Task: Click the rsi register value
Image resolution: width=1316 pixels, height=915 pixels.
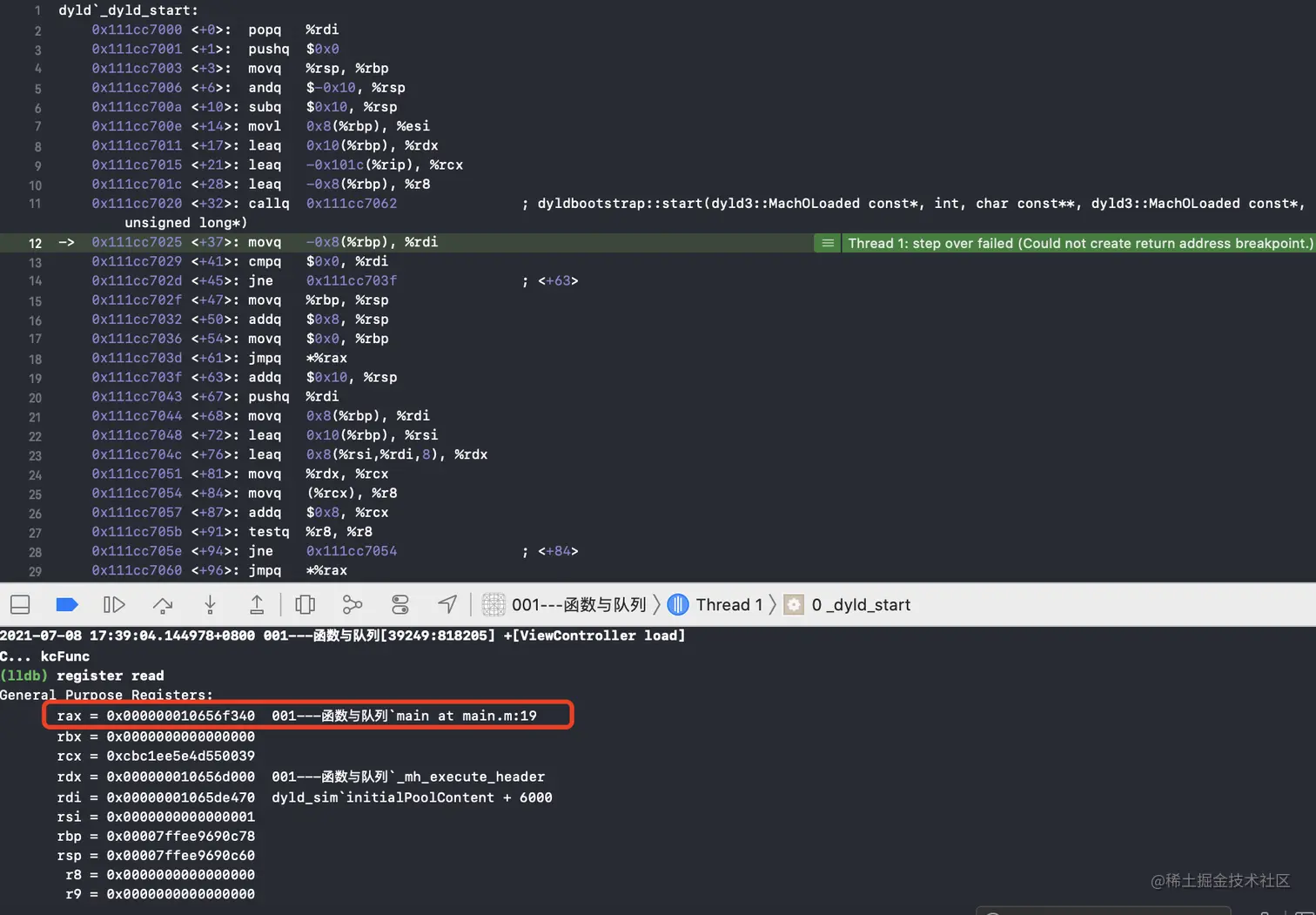Action: (x=180, y=817)
